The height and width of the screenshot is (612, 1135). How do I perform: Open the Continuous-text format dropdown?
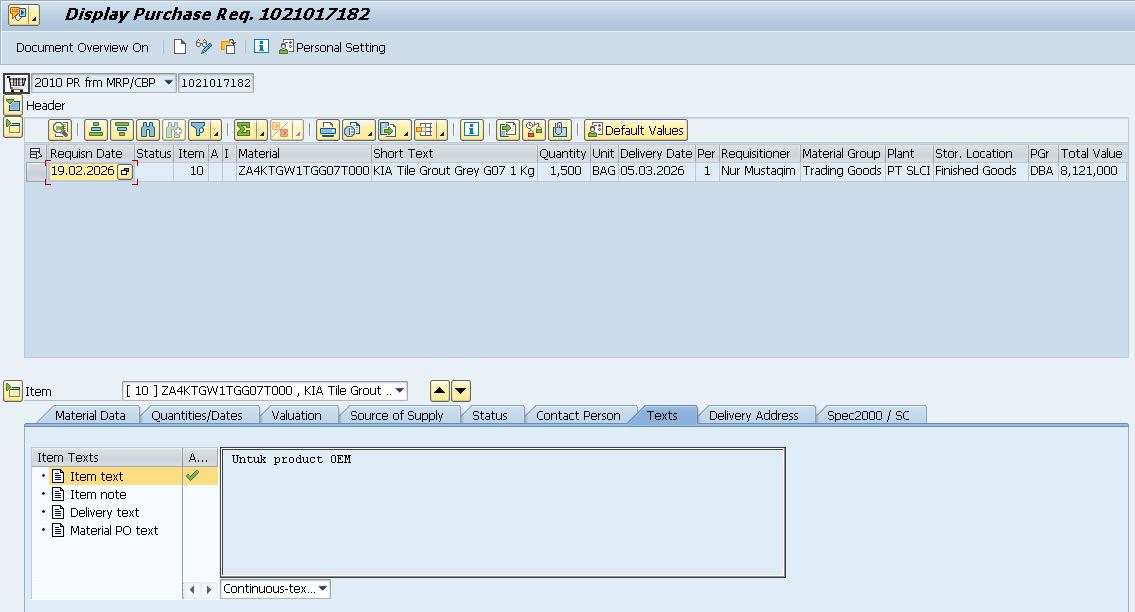(x=322, y=589)
